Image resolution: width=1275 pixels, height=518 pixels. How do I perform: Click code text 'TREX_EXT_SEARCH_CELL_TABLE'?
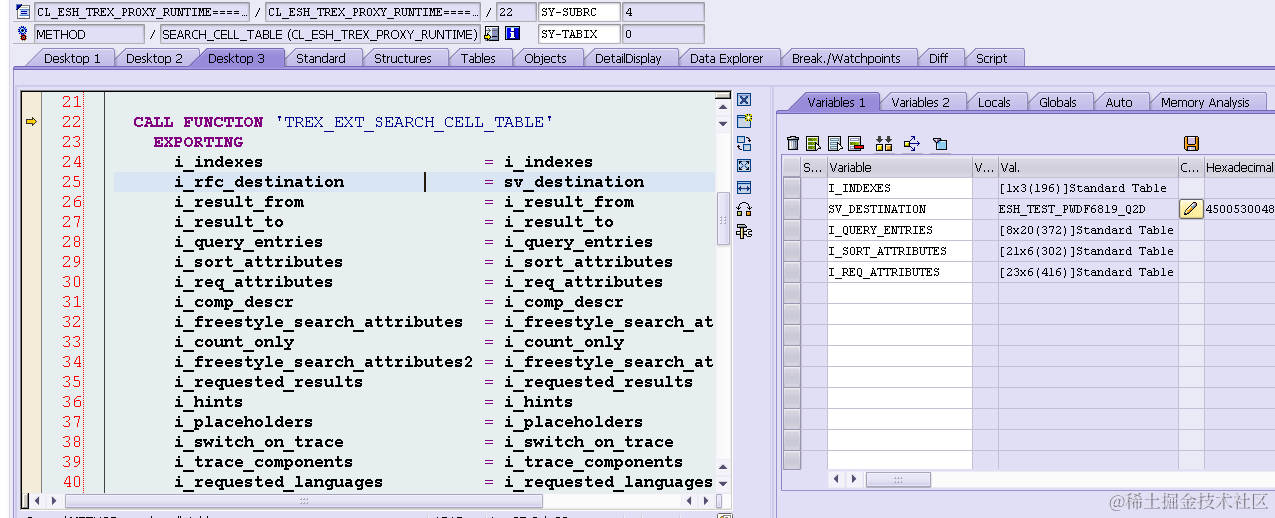(414, 122)
